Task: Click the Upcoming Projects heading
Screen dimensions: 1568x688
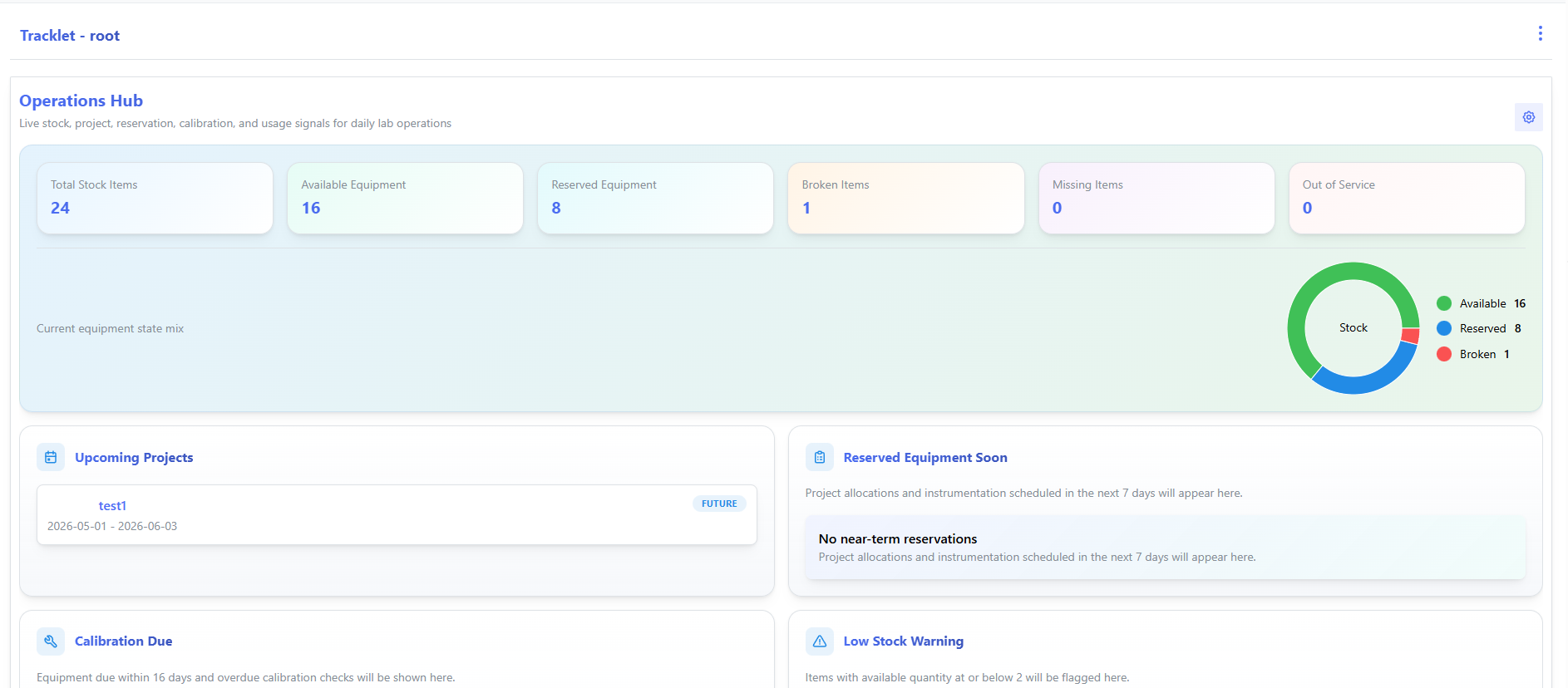Action: (134, 457)
